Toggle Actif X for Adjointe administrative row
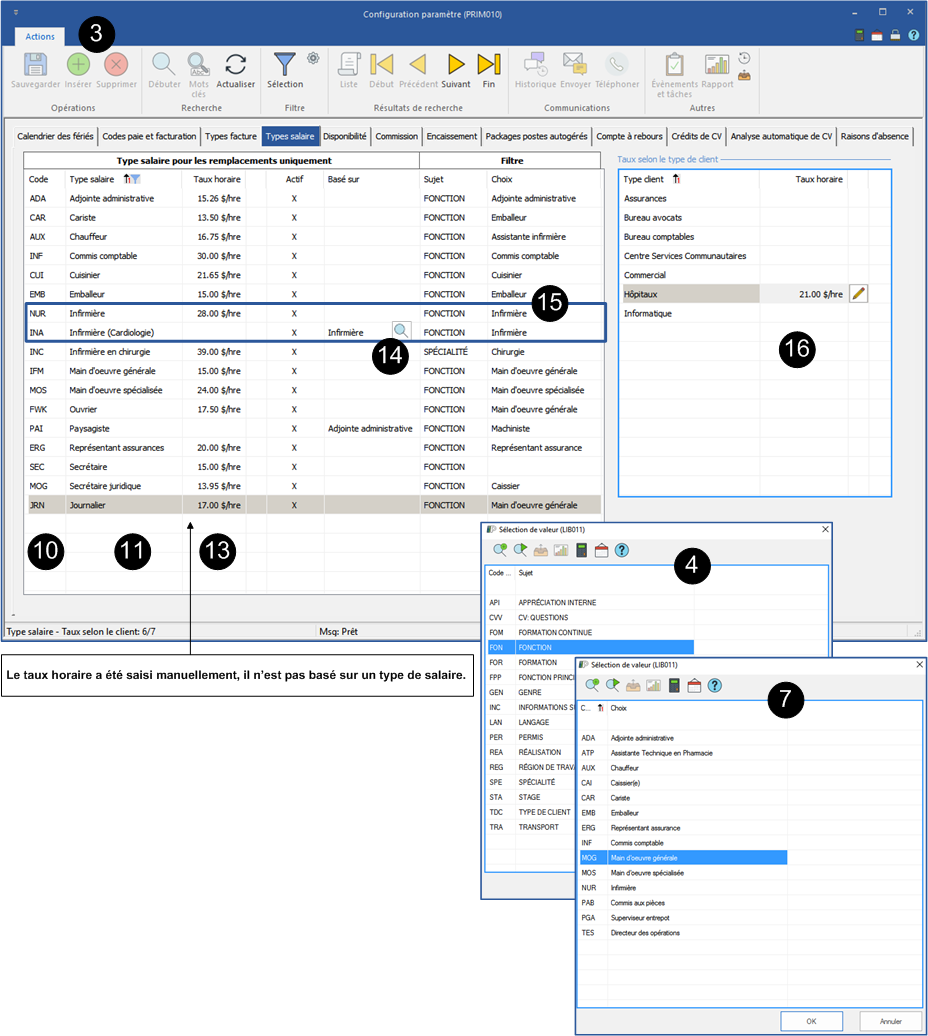Viewport: 928px width, 1036px height. [294, 198]
